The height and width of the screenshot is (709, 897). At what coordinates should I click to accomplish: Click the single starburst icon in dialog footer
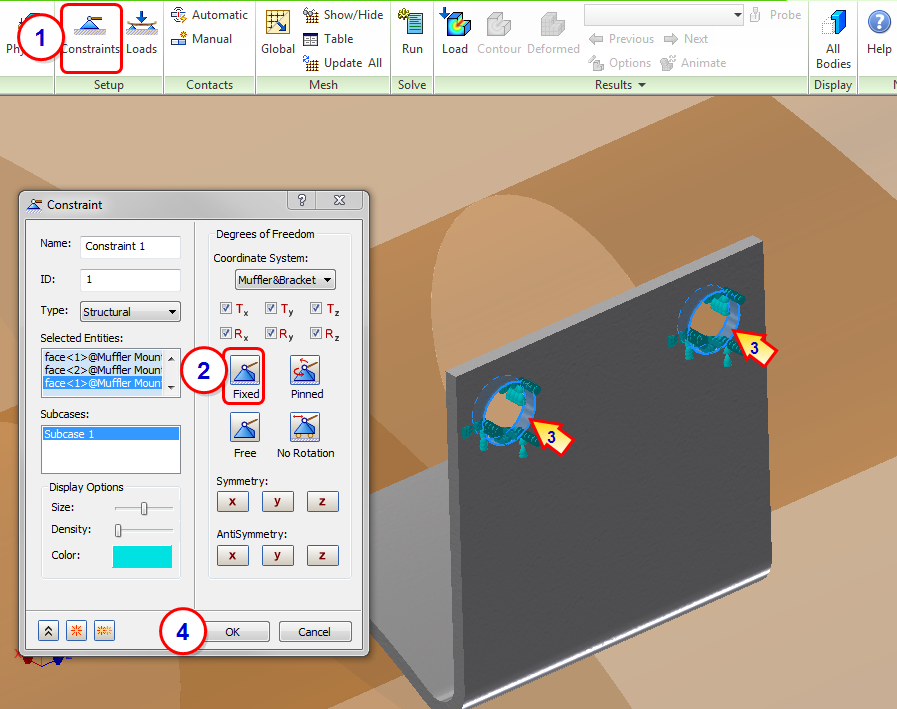[76, 631]
